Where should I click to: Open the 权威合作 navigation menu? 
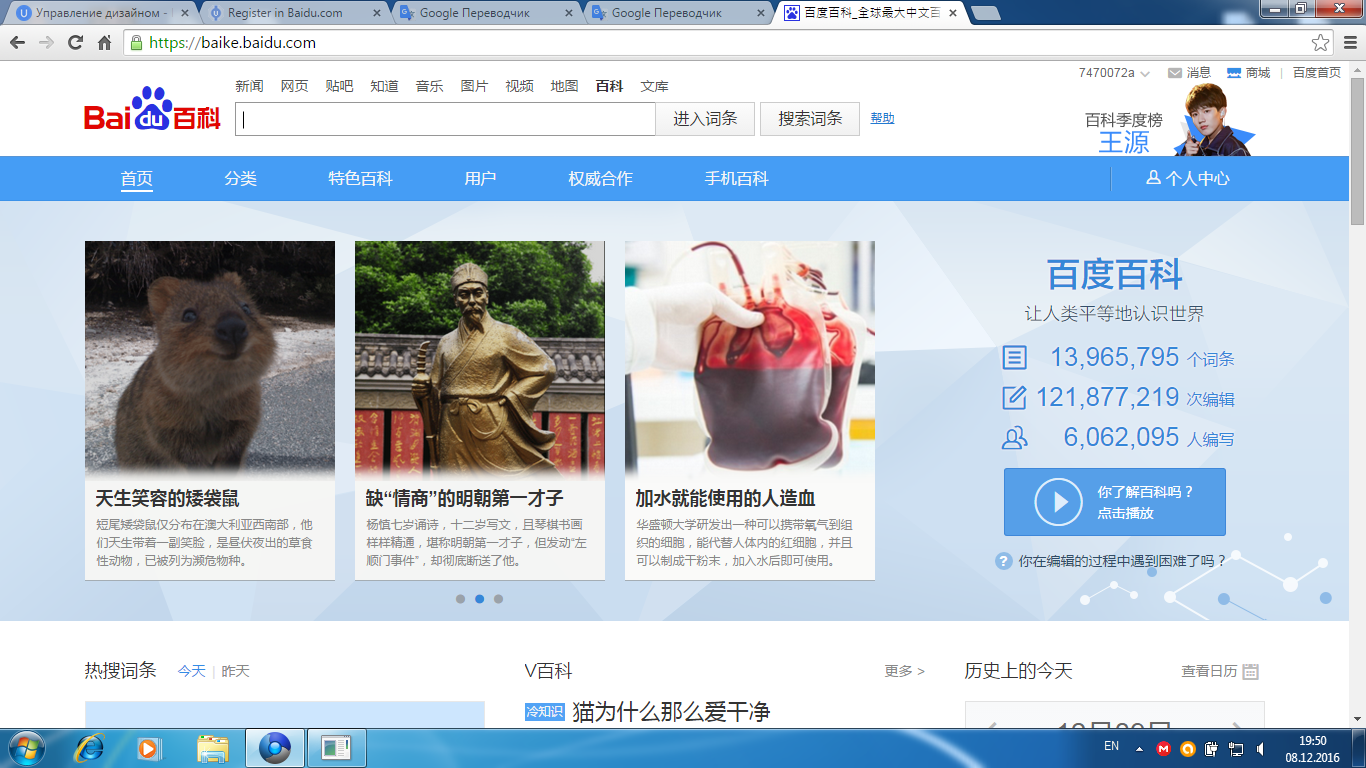[x=601, y=178]
